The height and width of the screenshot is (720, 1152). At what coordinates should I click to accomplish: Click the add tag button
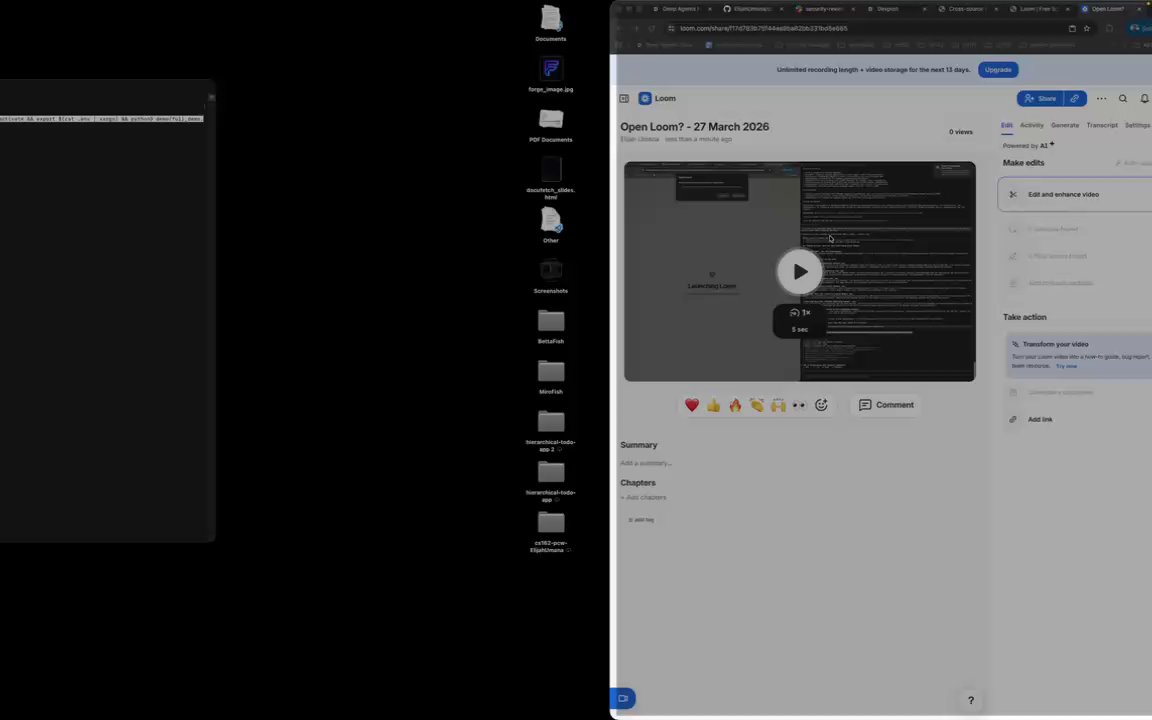(641, 520)
